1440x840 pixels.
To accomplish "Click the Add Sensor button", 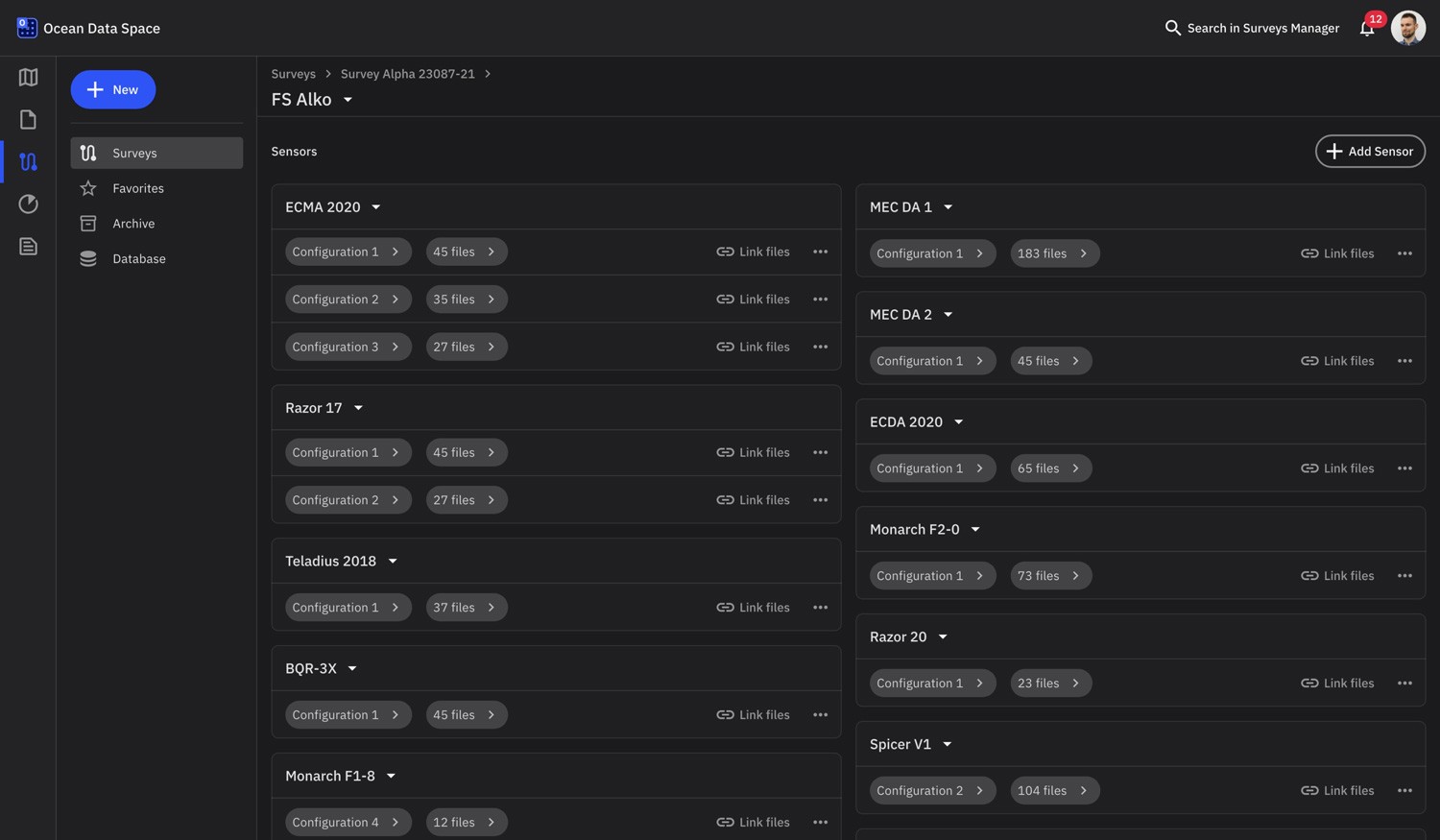I will pos(1370,151).
